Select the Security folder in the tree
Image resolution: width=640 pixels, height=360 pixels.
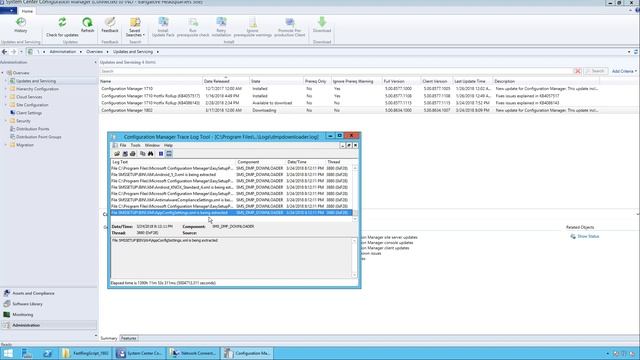[23, 121]
